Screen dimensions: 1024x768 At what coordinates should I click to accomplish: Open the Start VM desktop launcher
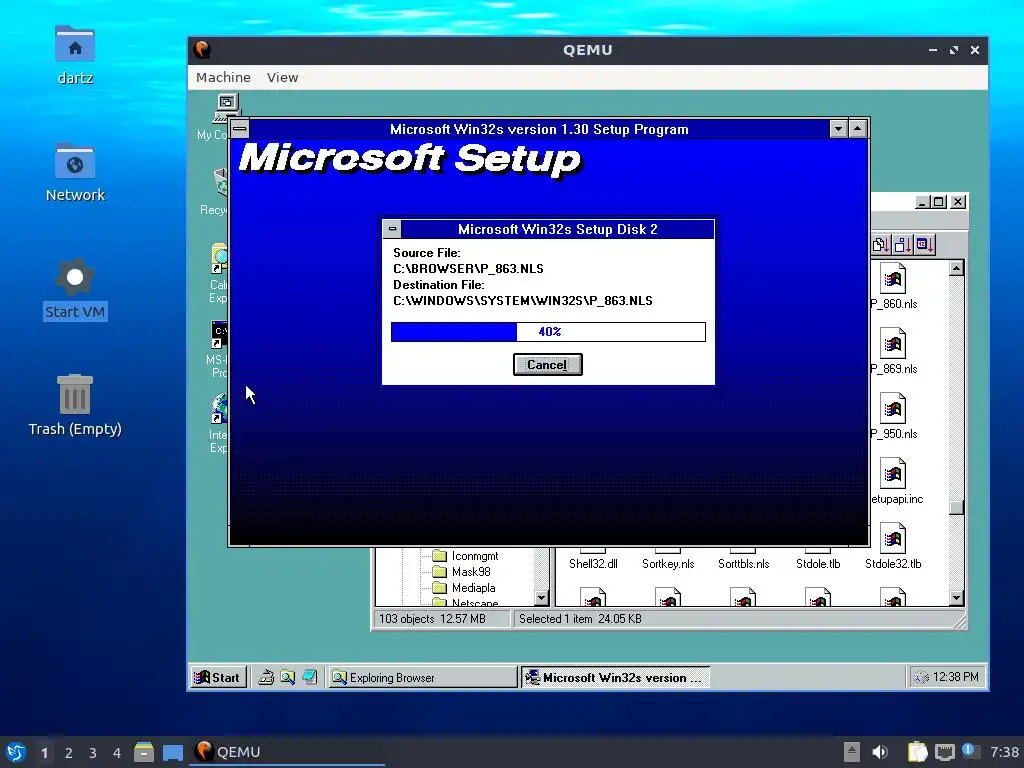(75, 289)
